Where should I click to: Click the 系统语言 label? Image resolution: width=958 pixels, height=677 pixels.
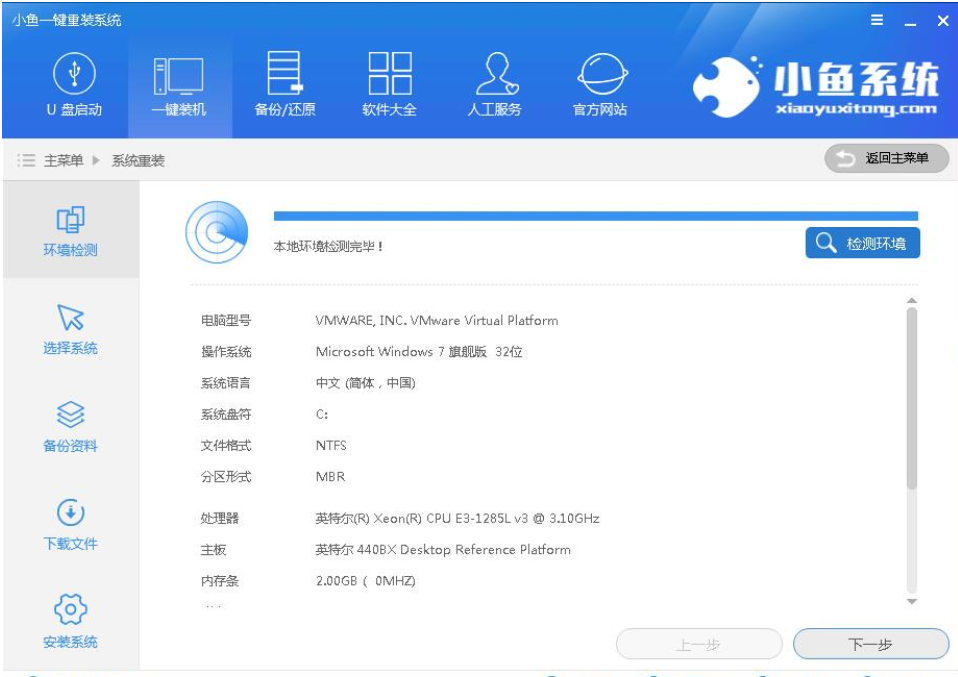[226, 383]
